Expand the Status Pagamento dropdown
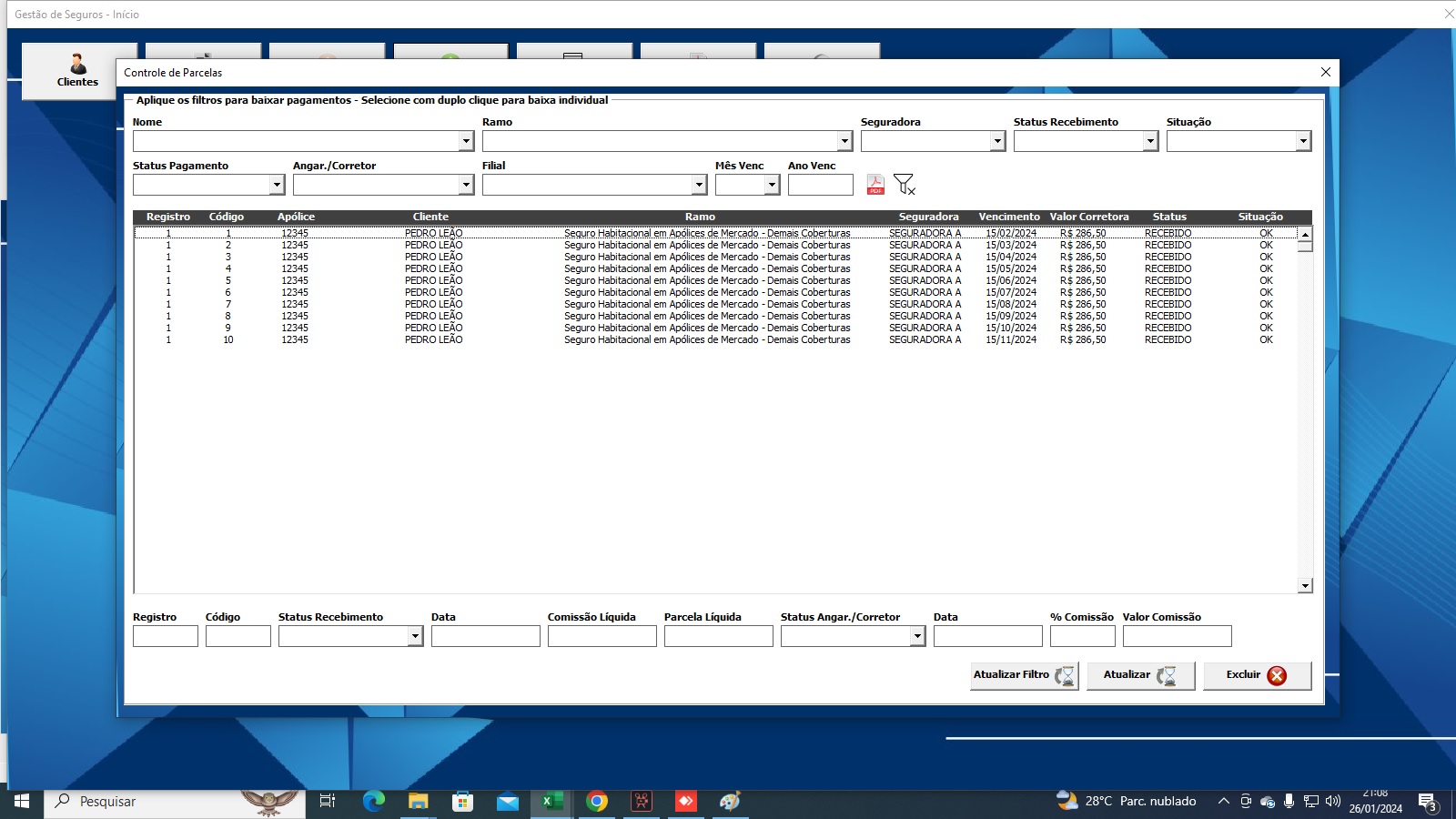The image size is (1456, 819). click(x=277, y=185)
